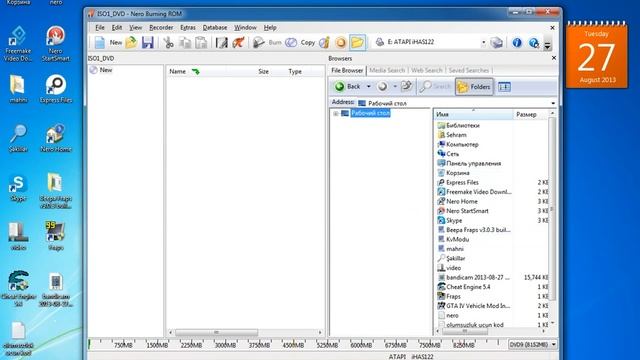Select Панель управления in file list

469,163
